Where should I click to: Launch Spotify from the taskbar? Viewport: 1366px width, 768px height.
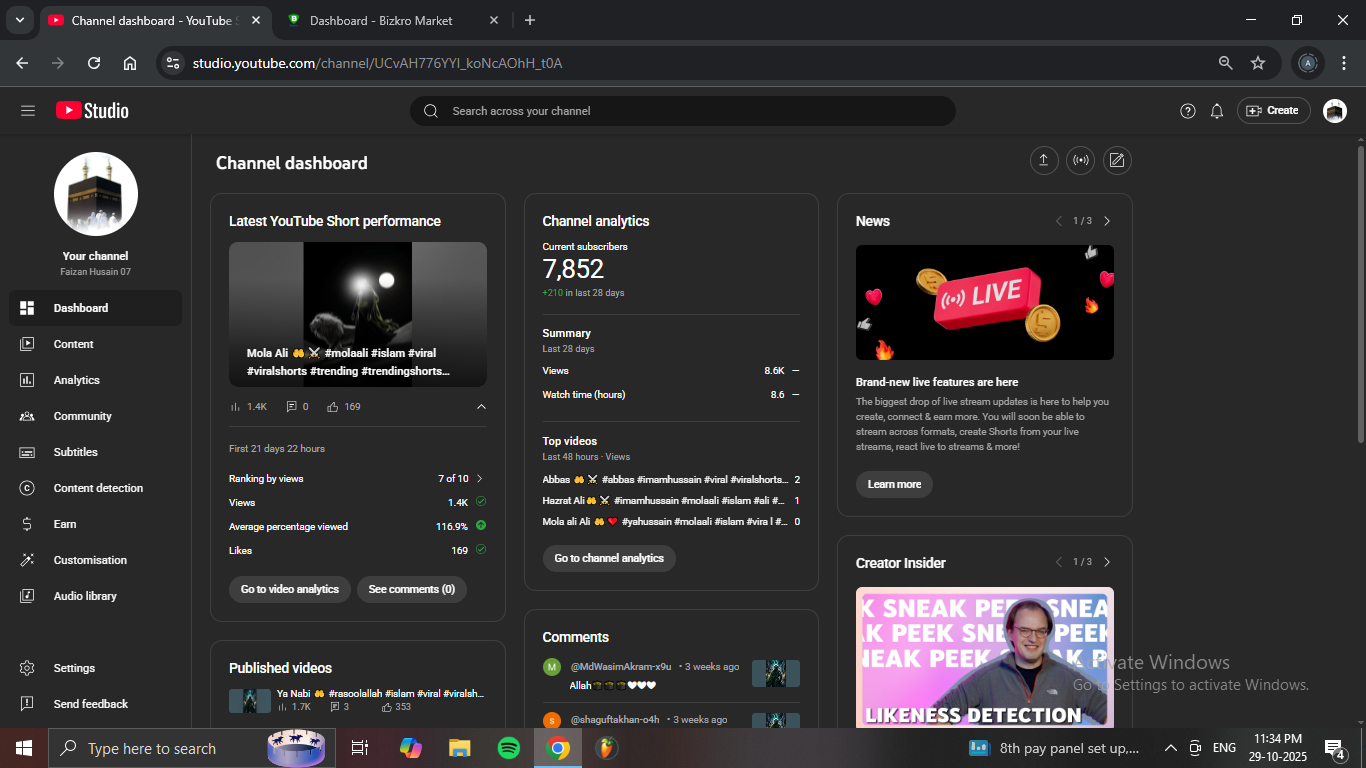(x=508, y=748)
